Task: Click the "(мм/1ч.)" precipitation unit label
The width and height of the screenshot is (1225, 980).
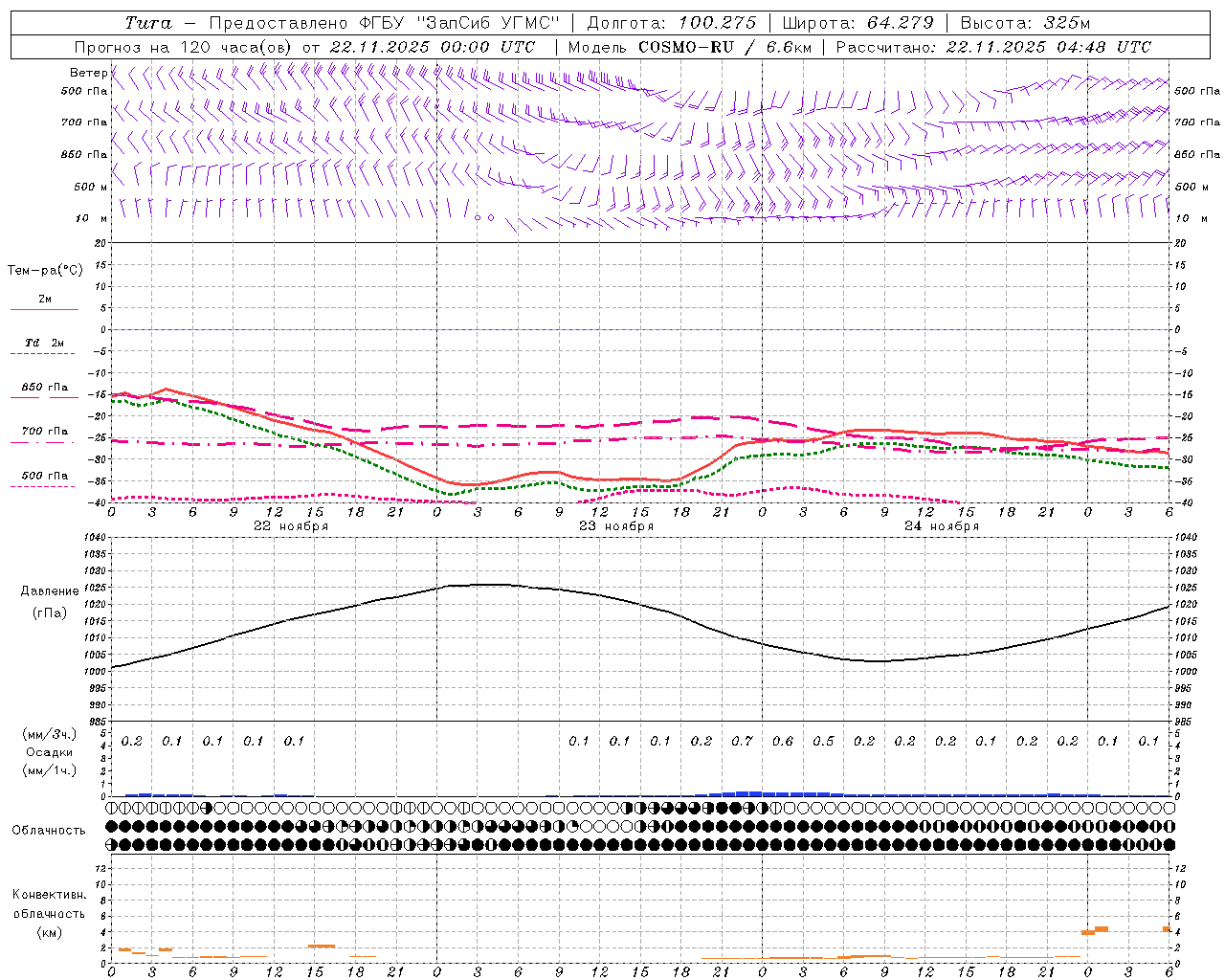Action: [50, 771]
